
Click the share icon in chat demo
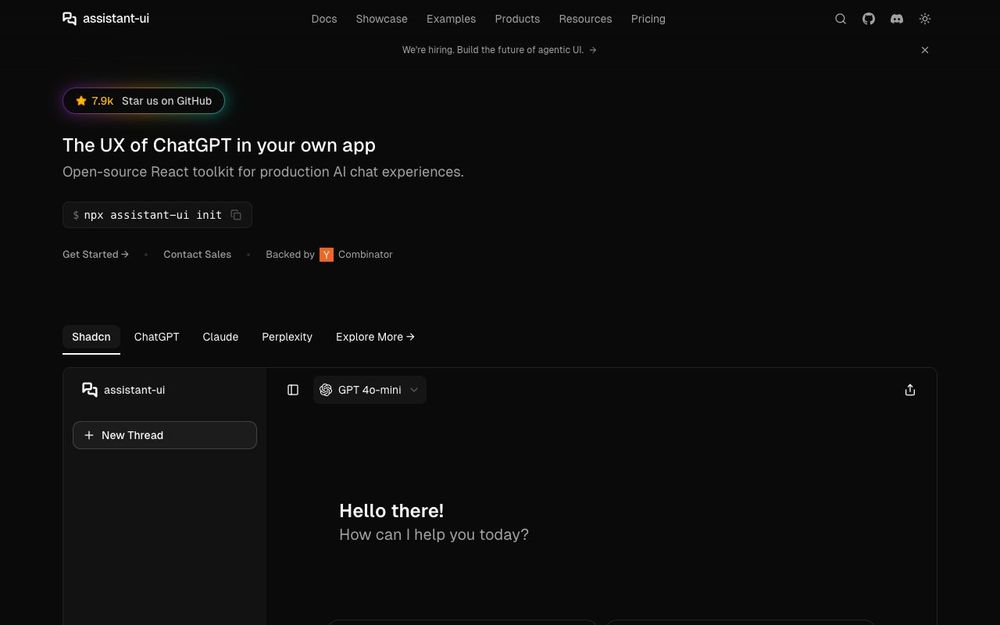910,390
